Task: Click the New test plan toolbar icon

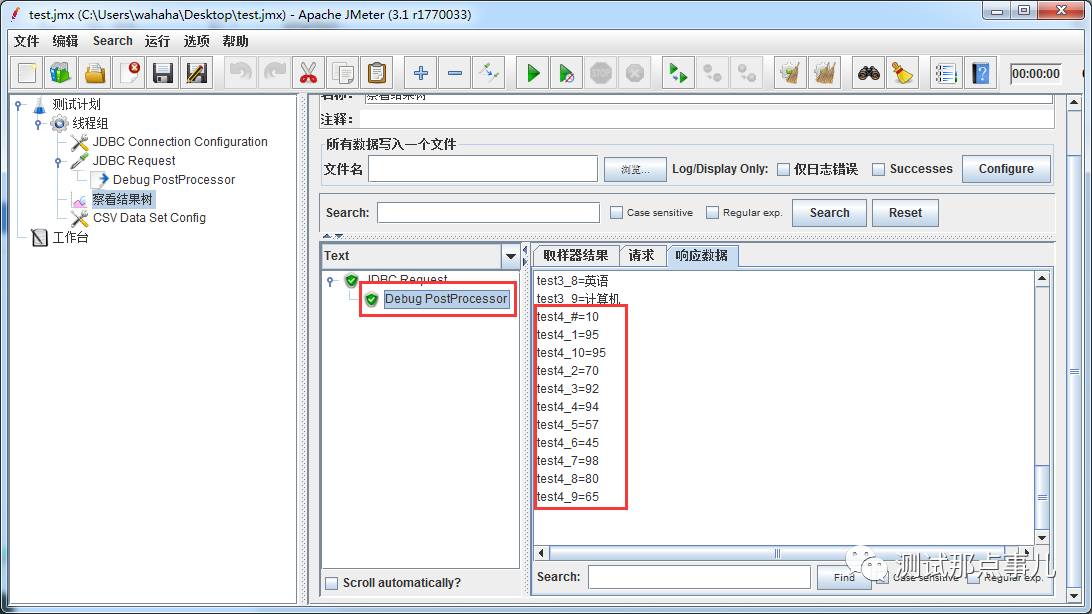Action: click(x=27, y=72)
